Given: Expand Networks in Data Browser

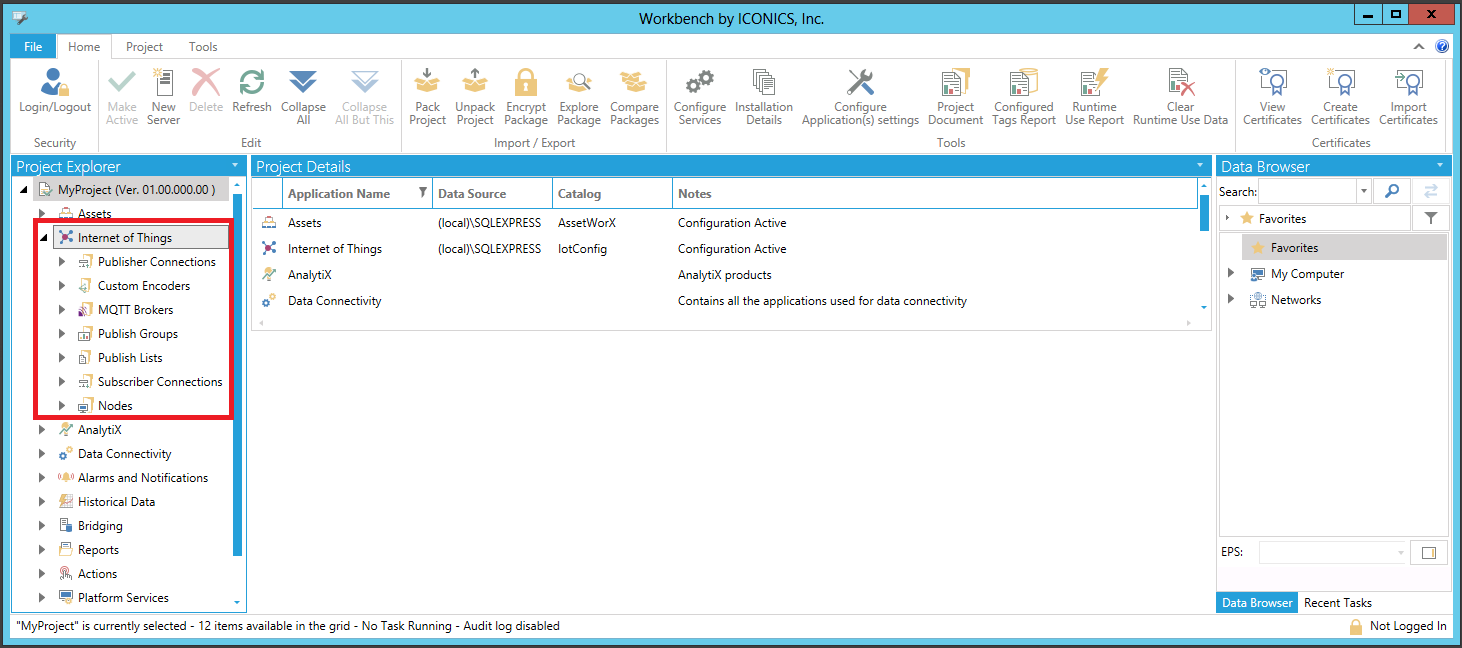Looking at the screenshot, I should coord(1231,300).
